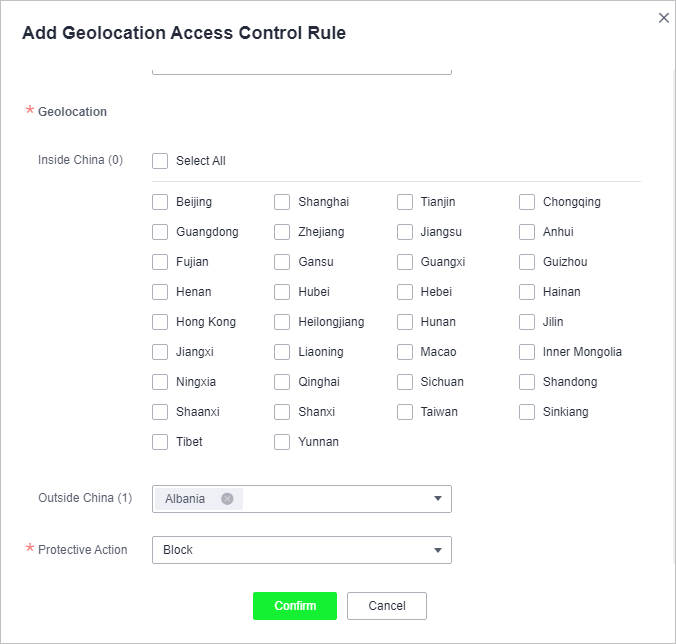
Task: Select the Yunnan checkbox
Action: click(282, 442)
